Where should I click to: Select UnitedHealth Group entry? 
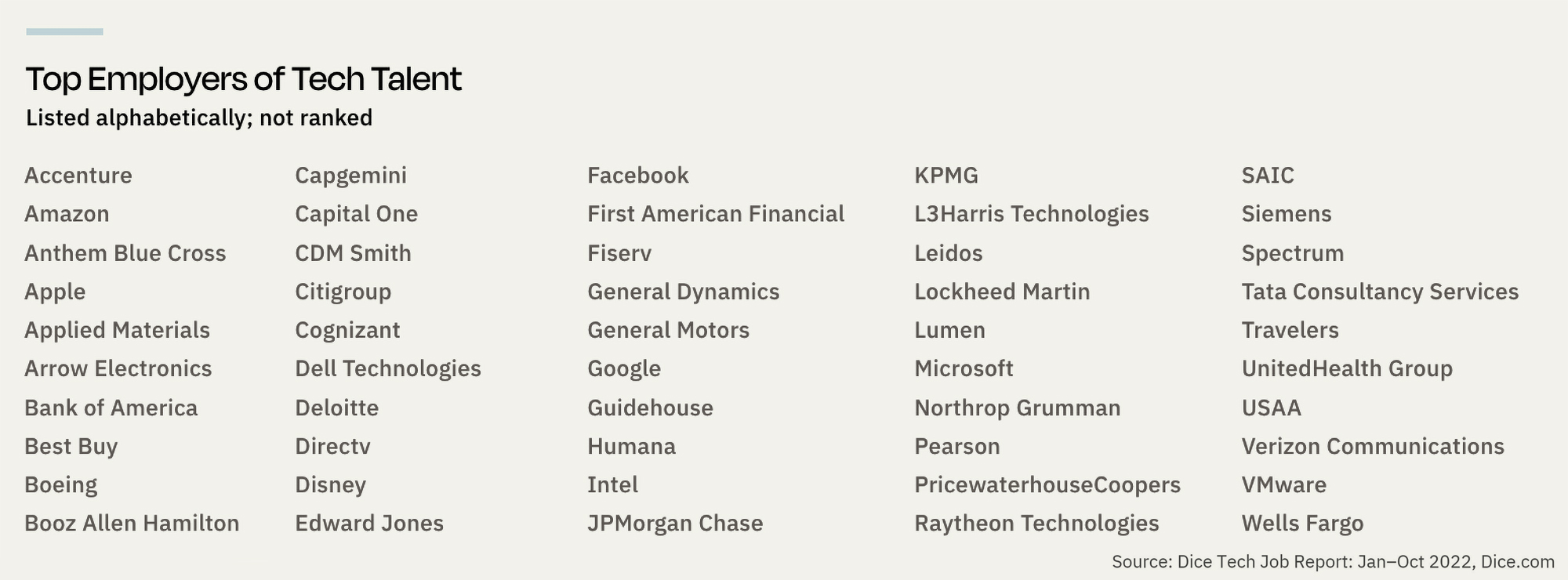pyautogui.click(x=1347, y=369)
